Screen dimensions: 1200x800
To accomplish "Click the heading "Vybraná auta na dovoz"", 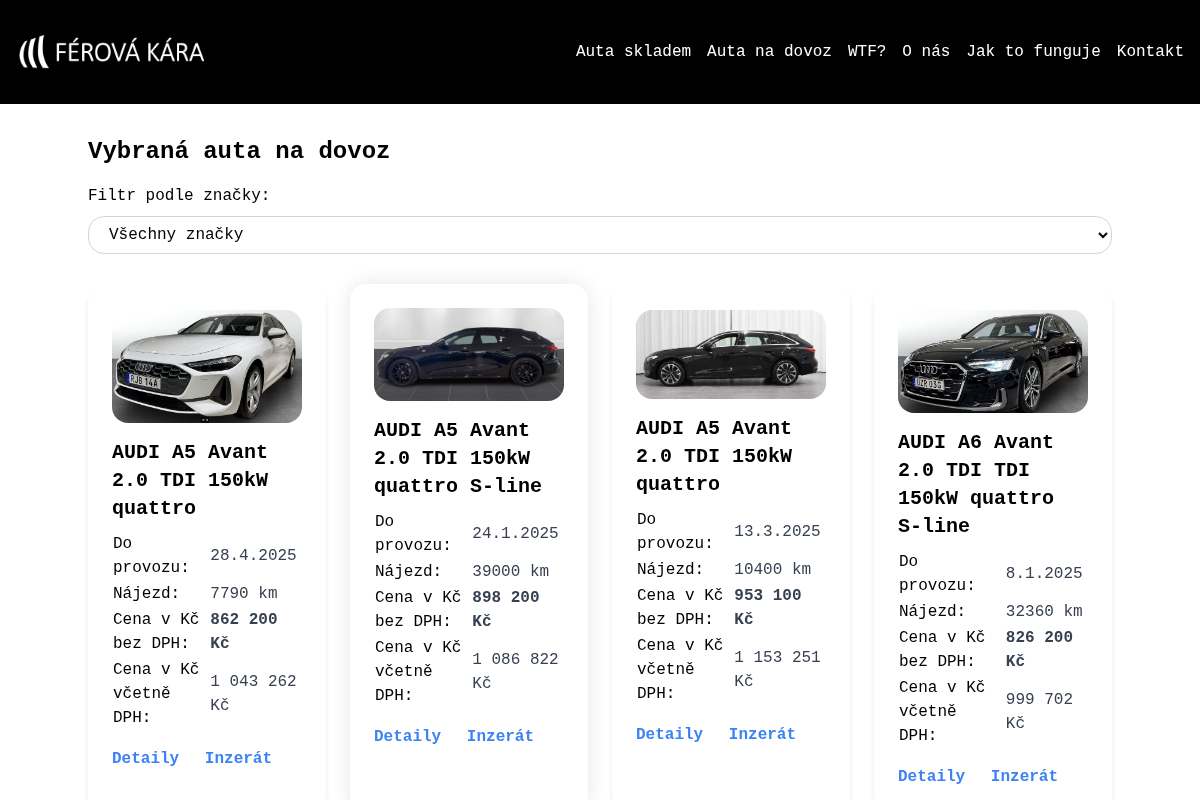I will 239,152.
